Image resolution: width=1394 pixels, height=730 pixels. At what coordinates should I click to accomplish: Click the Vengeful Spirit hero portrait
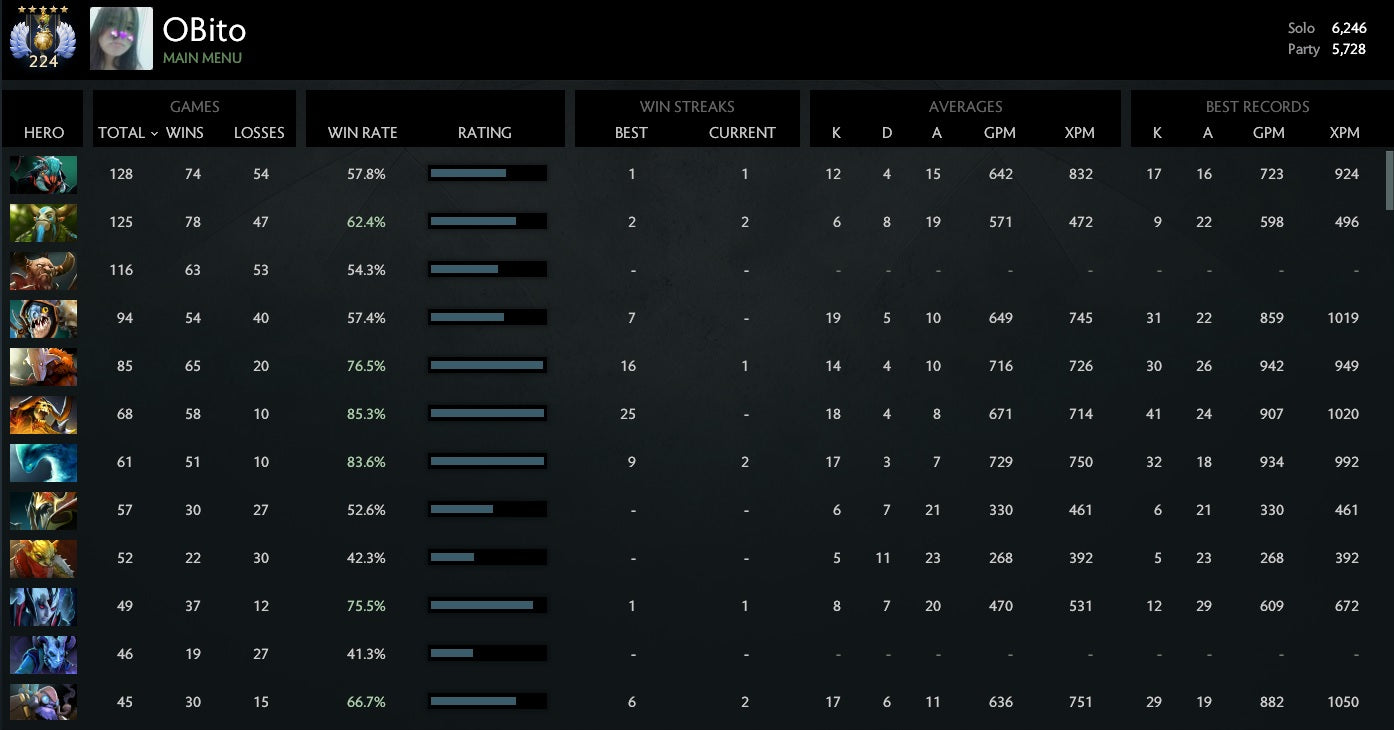(43, 606)
